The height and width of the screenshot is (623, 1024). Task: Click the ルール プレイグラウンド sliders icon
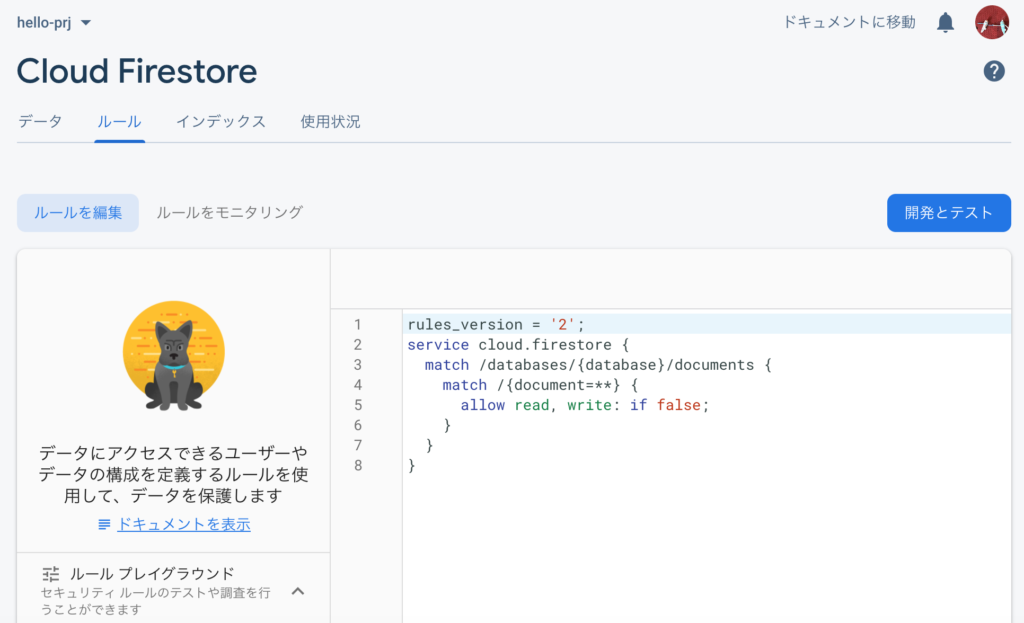[x=51, y=574]
